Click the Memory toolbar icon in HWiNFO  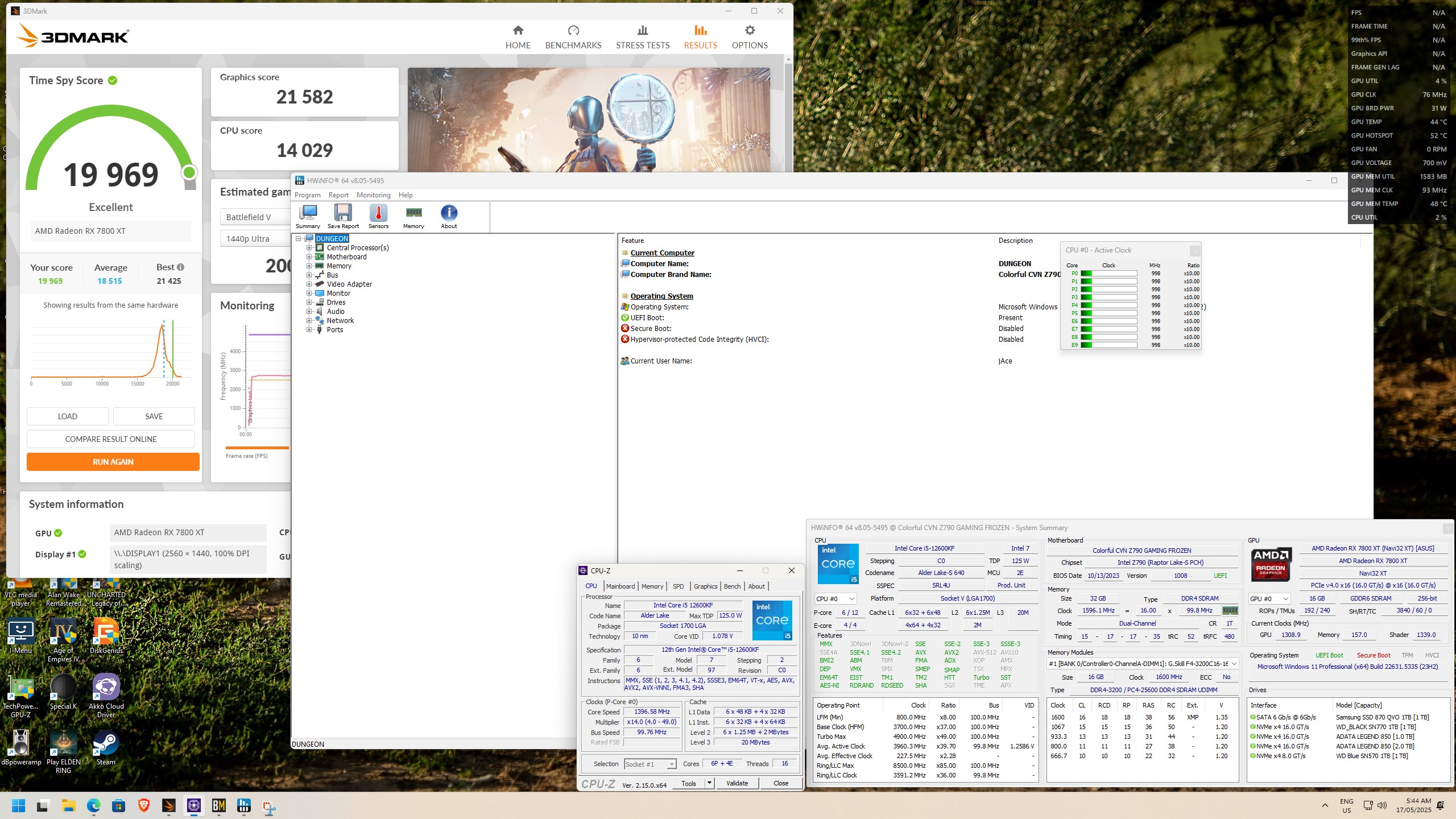(413, 217)
